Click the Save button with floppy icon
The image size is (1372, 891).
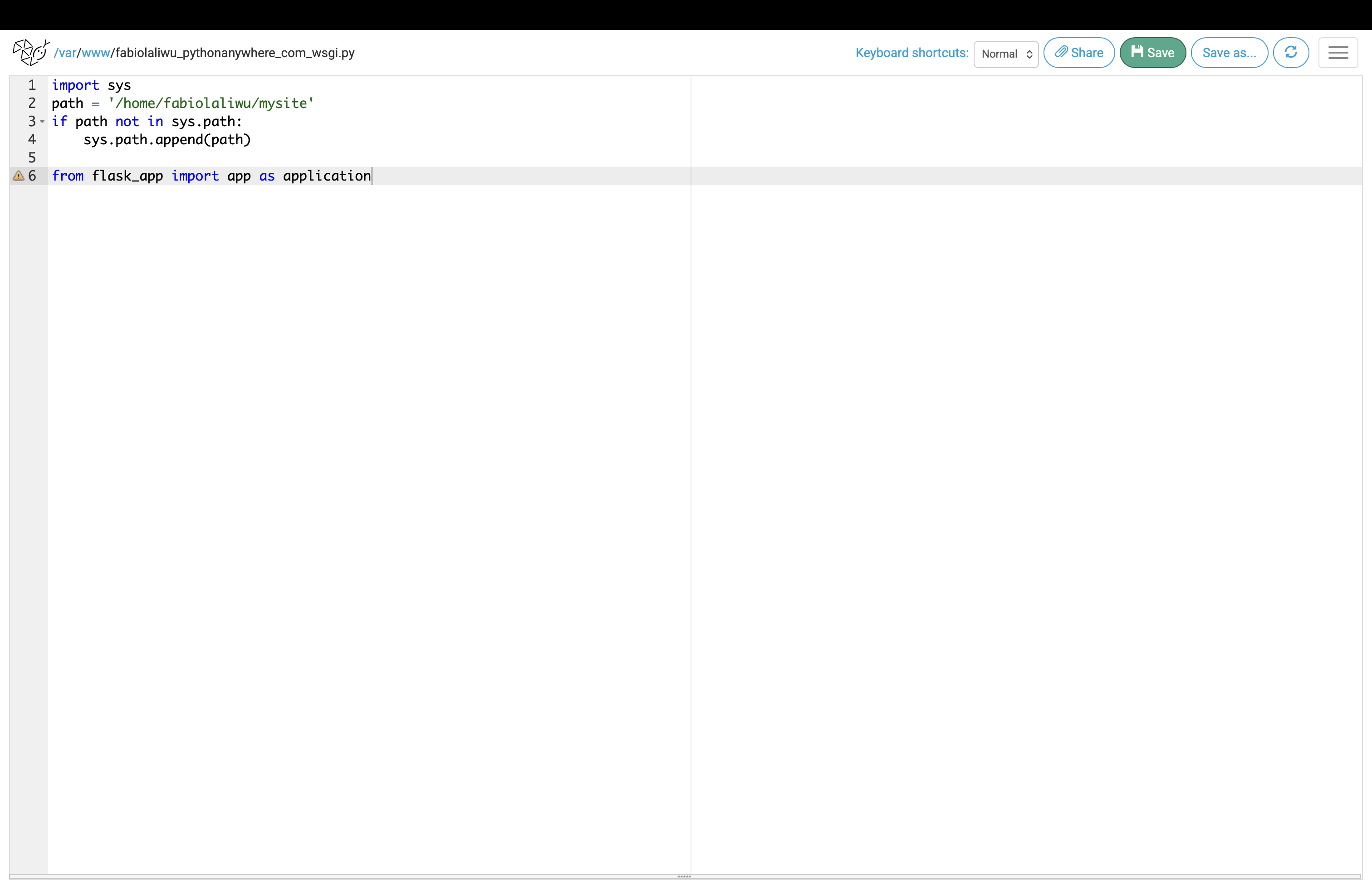coord(1152,53)
